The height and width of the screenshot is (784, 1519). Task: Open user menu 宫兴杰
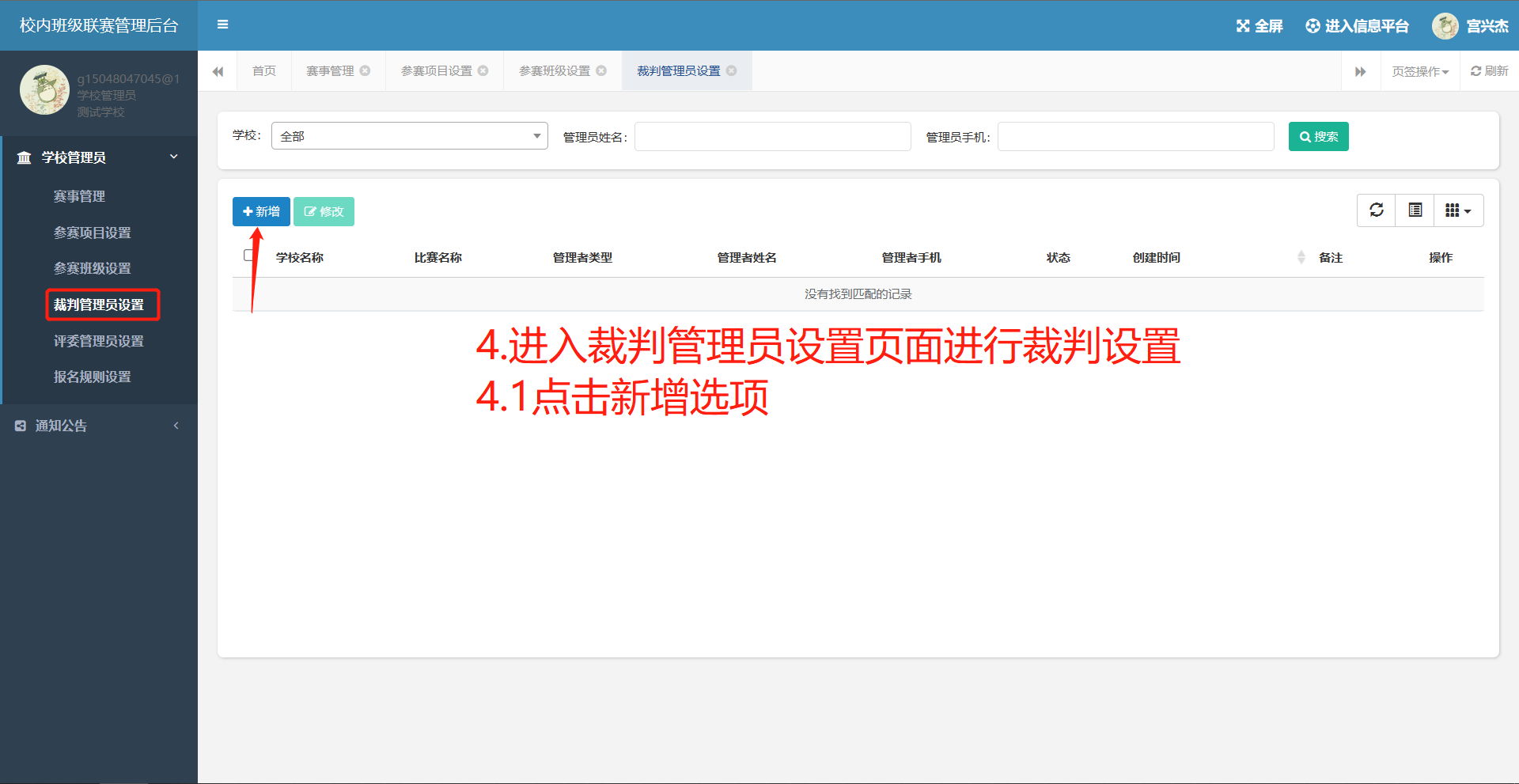pyautogui.click(x=1487, y=26)
